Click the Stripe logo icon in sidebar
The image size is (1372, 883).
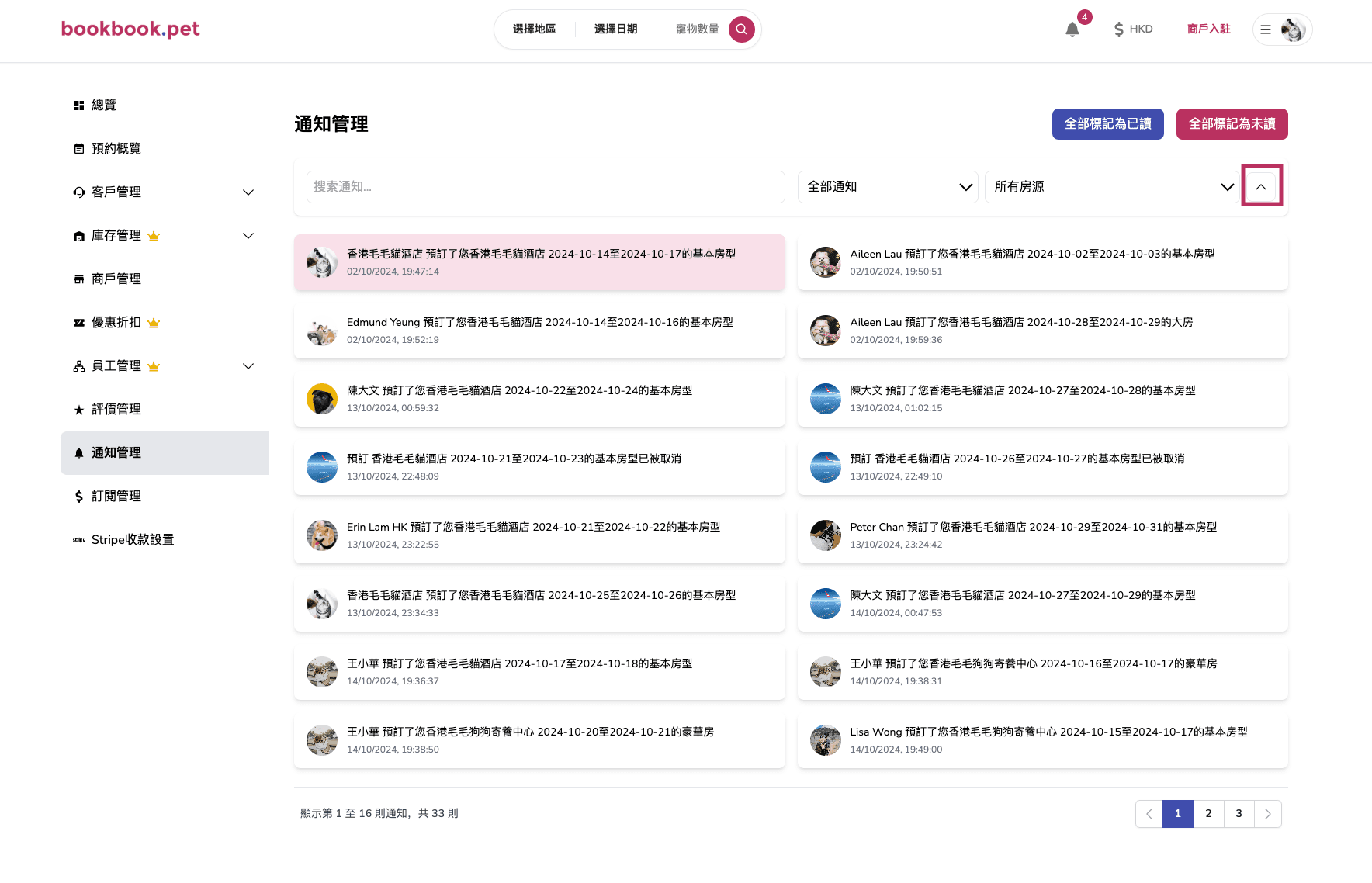(79, 540)
